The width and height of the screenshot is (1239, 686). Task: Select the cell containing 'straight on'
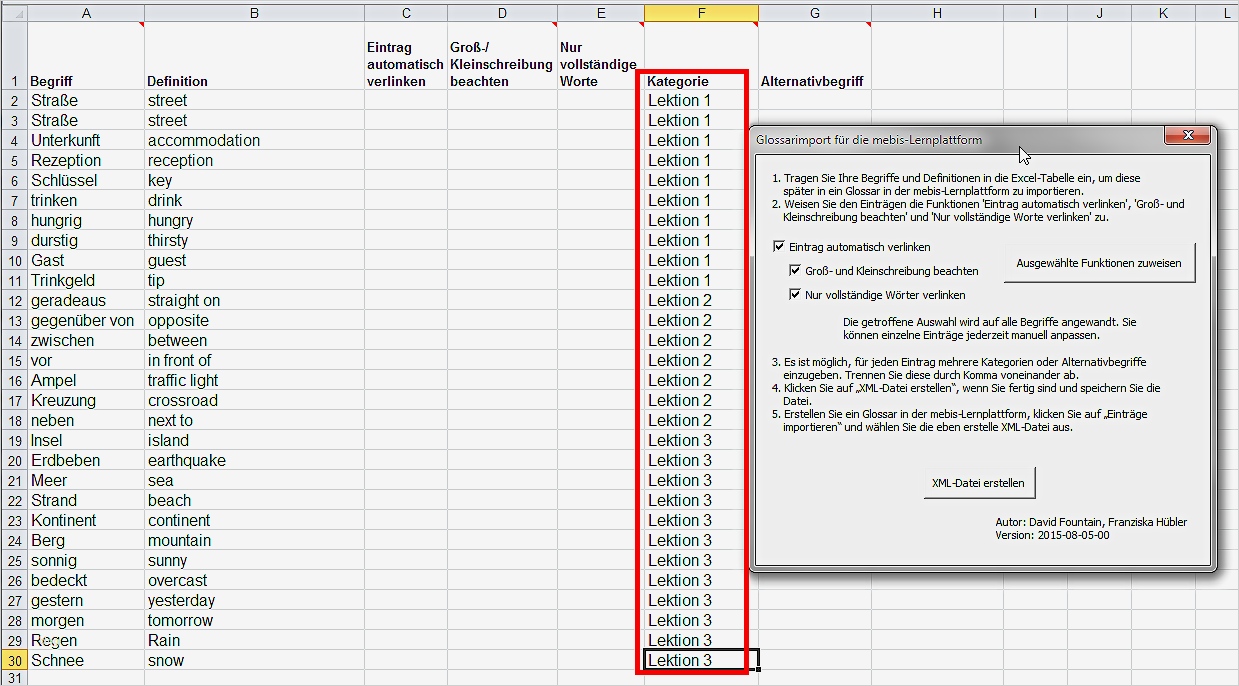255,300
